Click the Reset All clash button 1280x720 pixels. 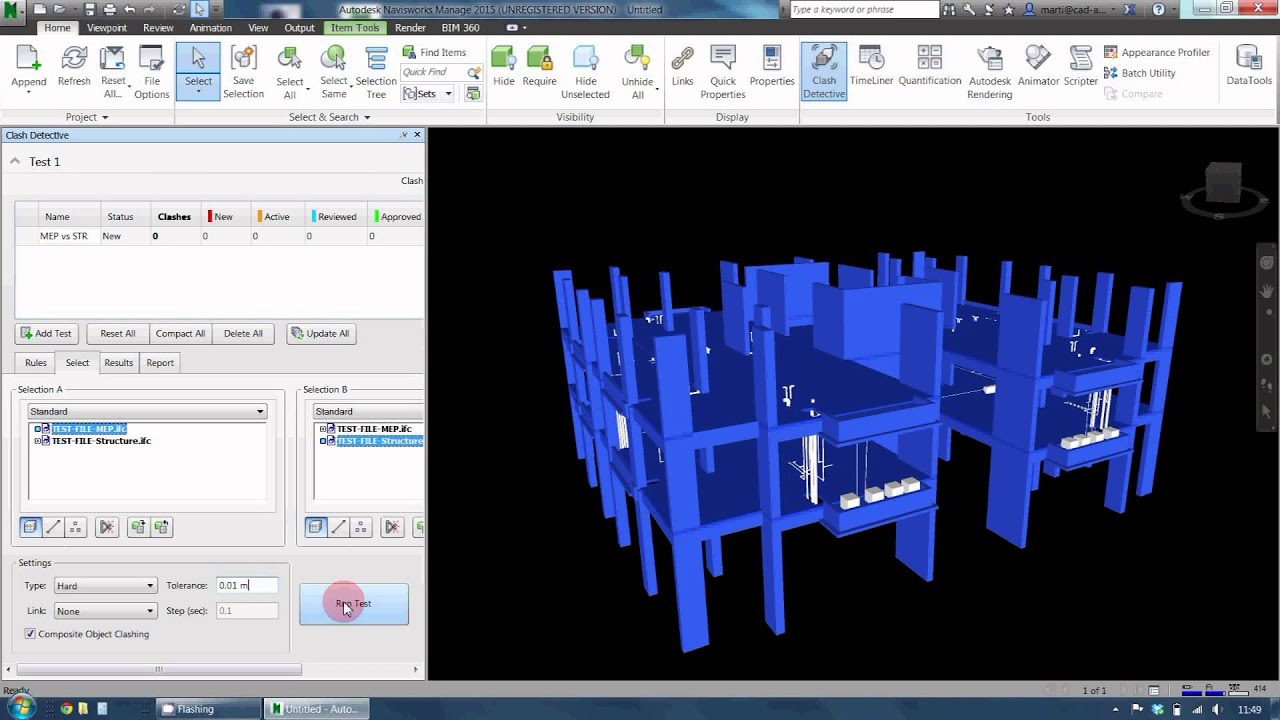[x=117, y=333]
